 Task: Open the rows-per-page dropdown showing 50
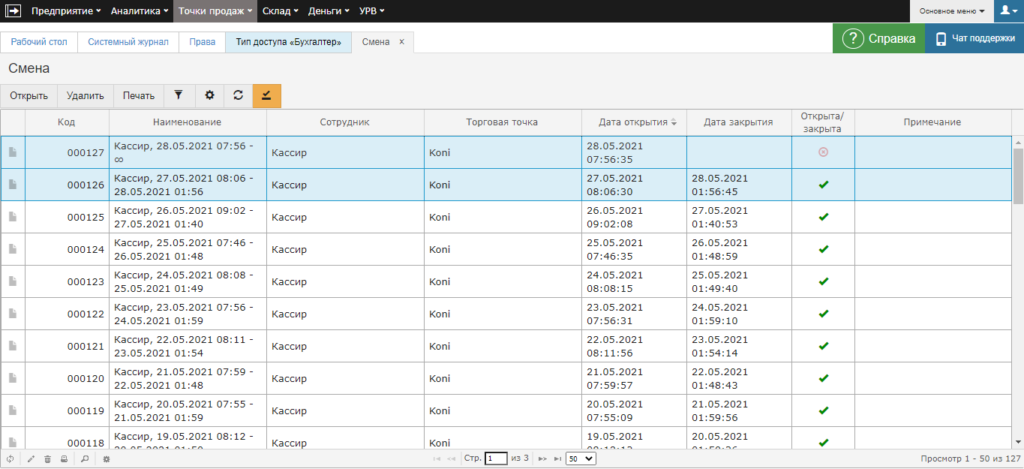click(x=580, y=459)
